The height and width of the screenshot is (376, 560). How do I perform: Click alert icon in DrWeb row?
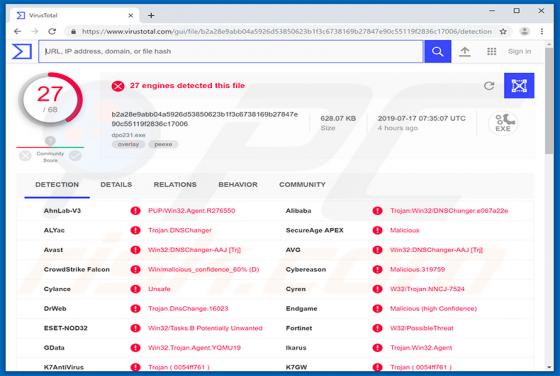[x=135, y=309]
